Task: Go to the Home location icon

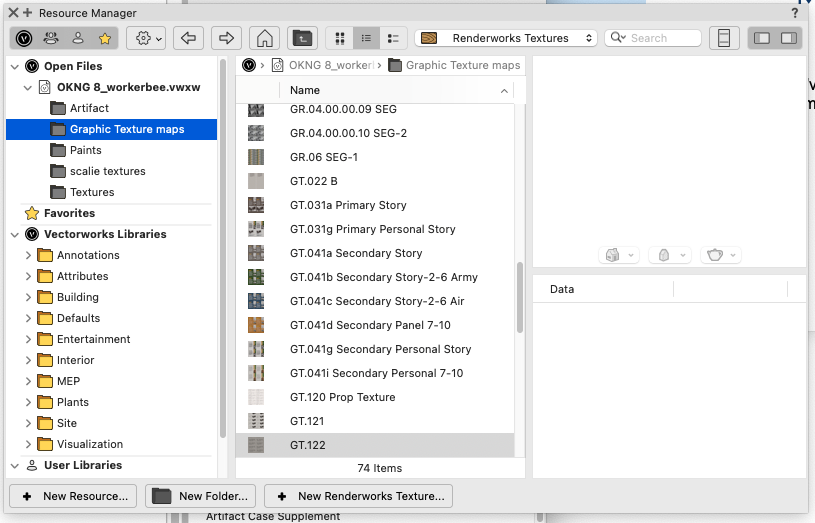Action: click(x=264, y=38)
